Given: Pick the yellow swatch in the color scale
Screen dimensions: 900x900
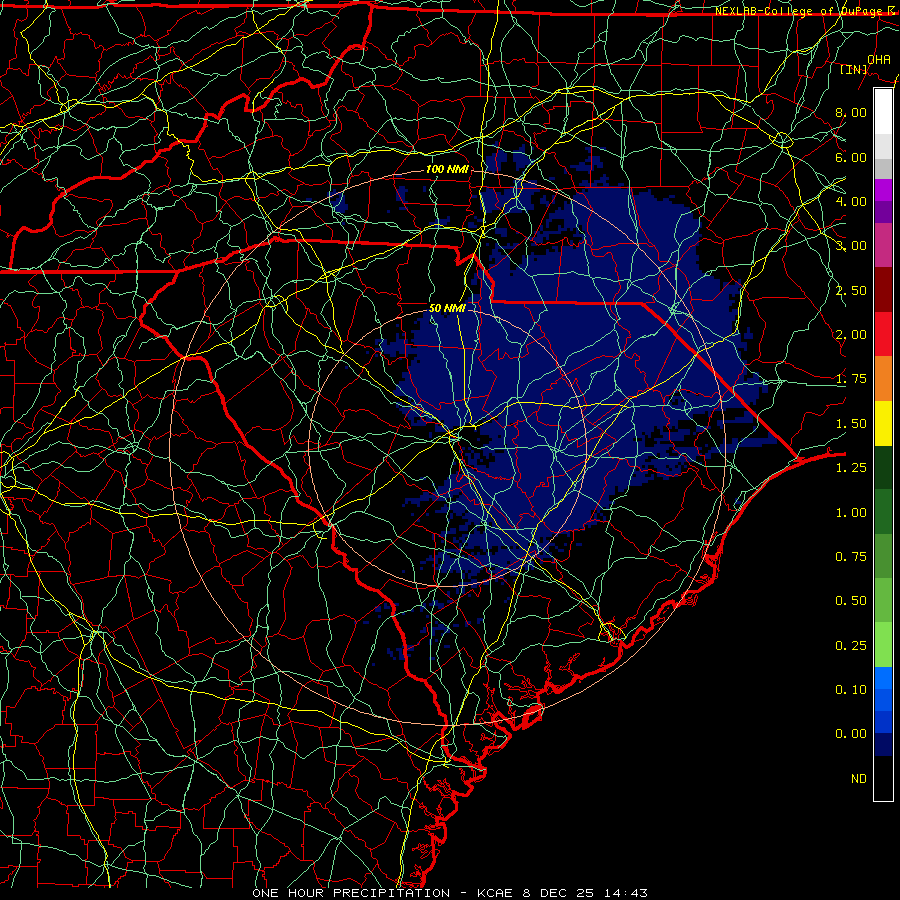Looking at the screenshot, I should point(883,424).
